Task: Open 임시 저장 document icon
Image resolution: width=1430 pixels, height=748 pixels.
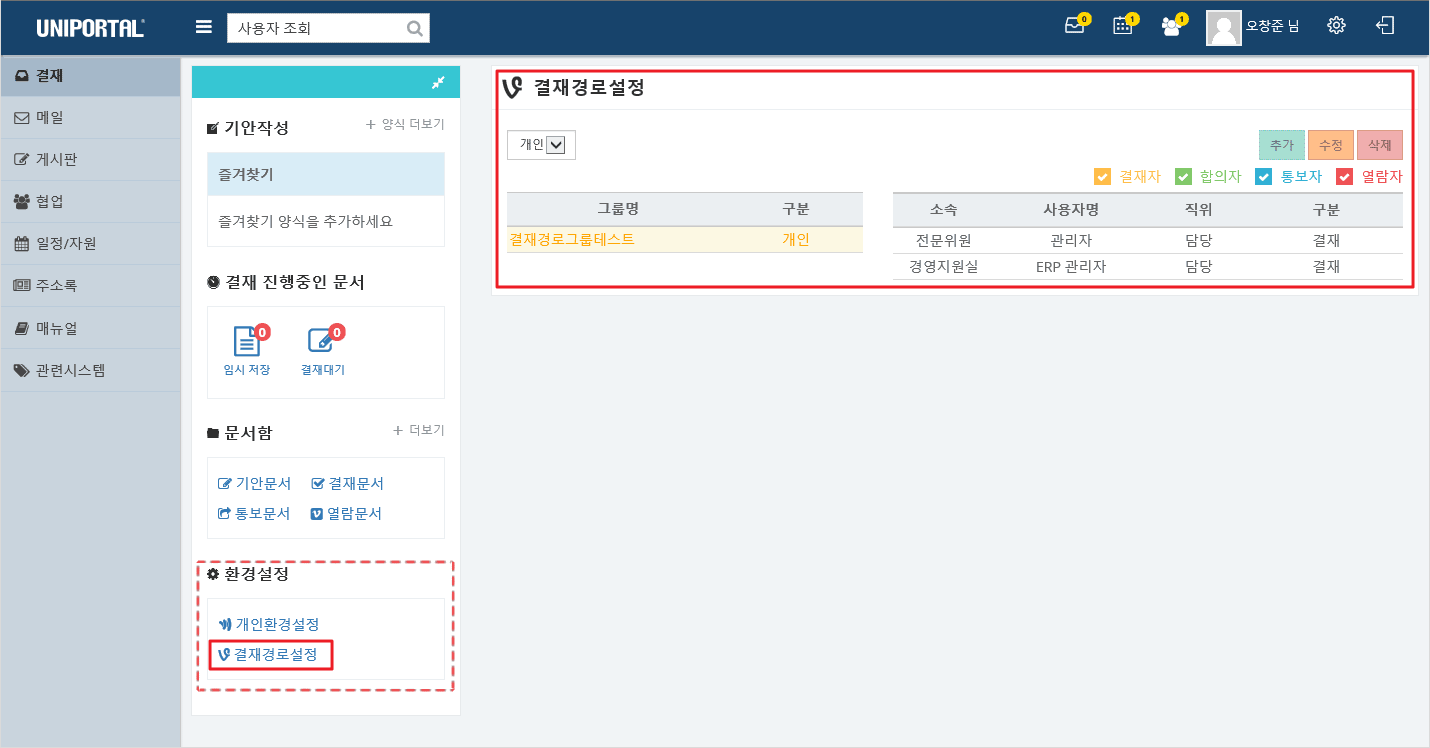Action: tap(246, 343)
